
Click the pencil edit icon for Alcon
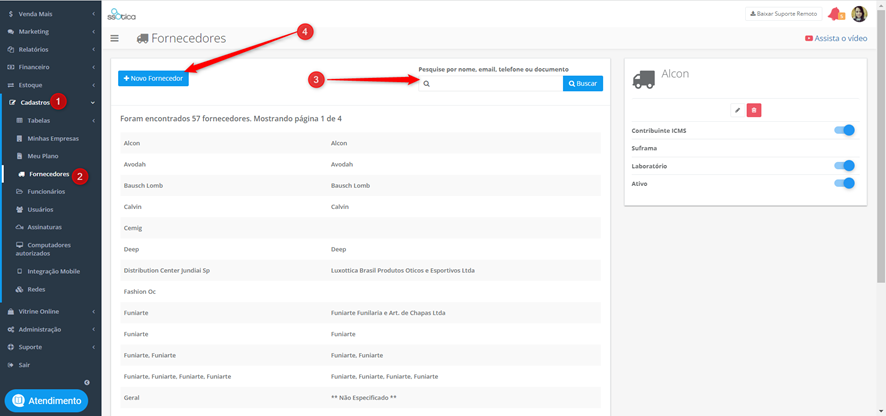tap(737, 110)
